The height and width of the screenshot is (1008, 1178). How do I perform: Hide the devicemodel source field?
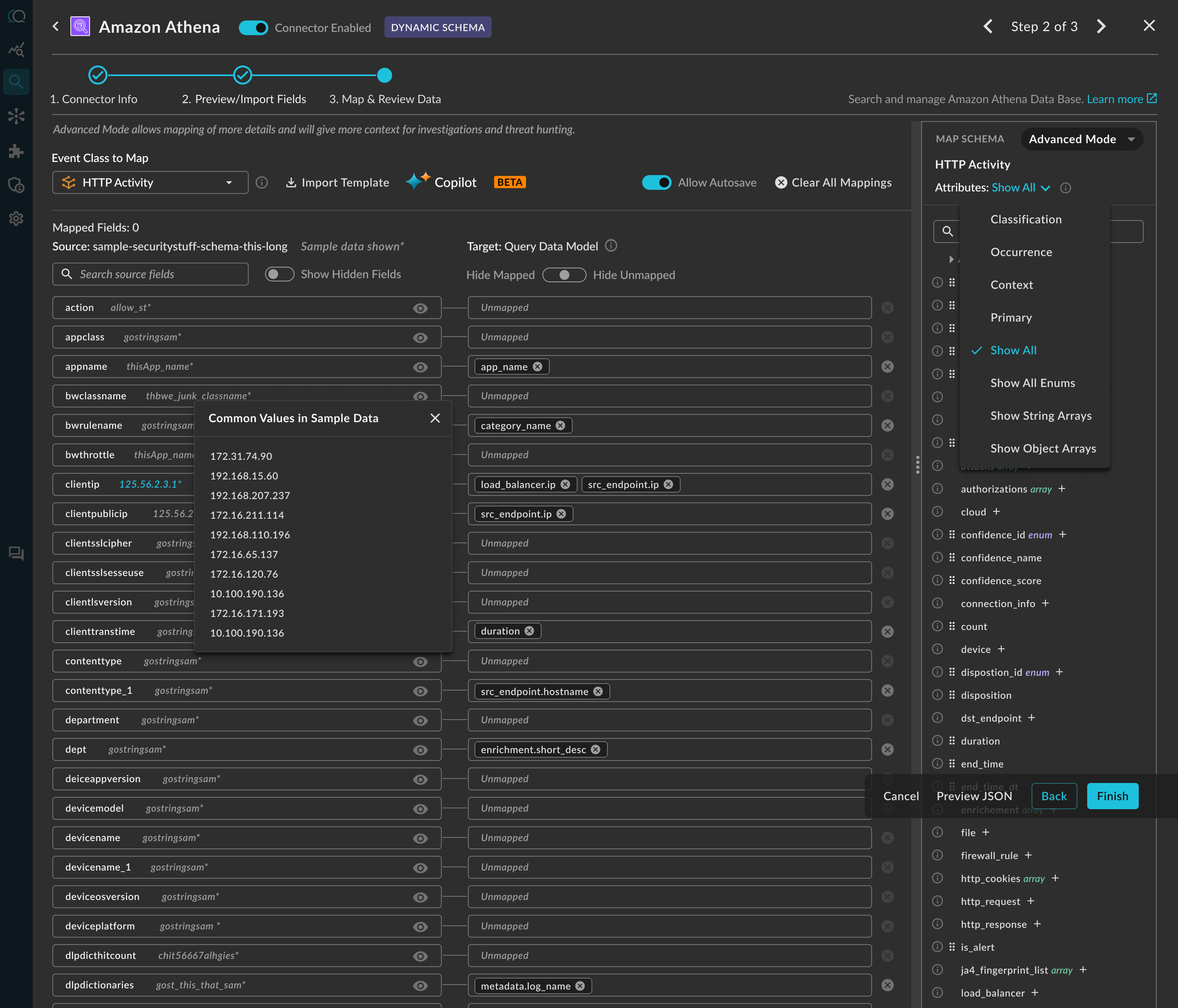click(x=420, y=809)
